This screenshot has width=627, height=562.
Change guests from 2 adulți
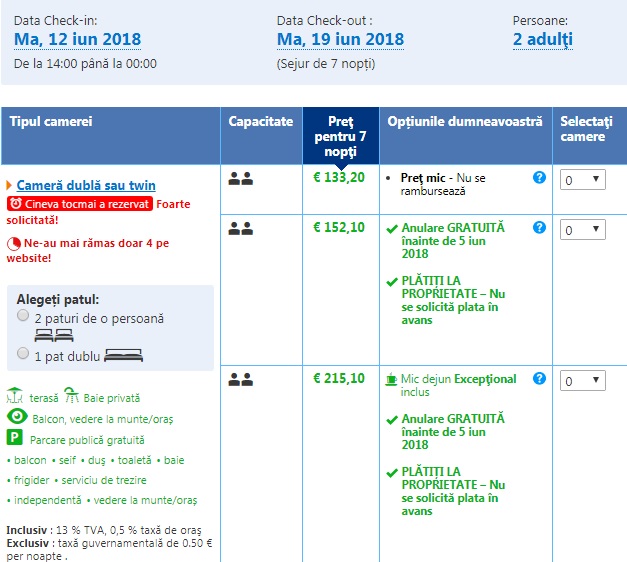[x=543, y=40]
